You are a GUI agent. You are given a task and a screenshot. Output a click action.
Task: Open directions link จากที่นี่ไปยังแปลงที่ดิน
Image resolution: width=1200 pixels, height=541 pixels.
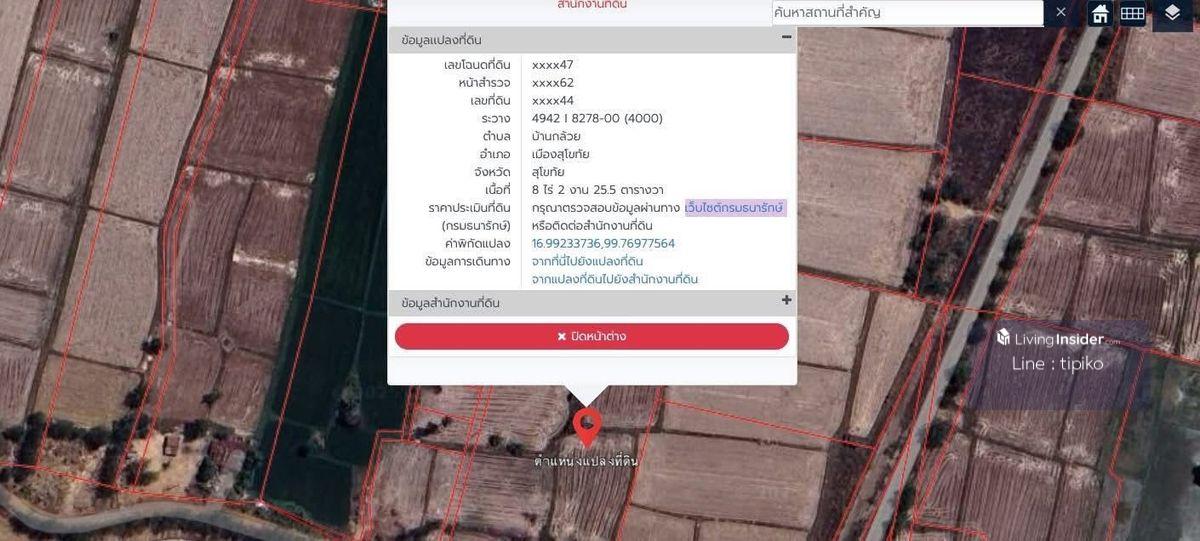point(587,262)
